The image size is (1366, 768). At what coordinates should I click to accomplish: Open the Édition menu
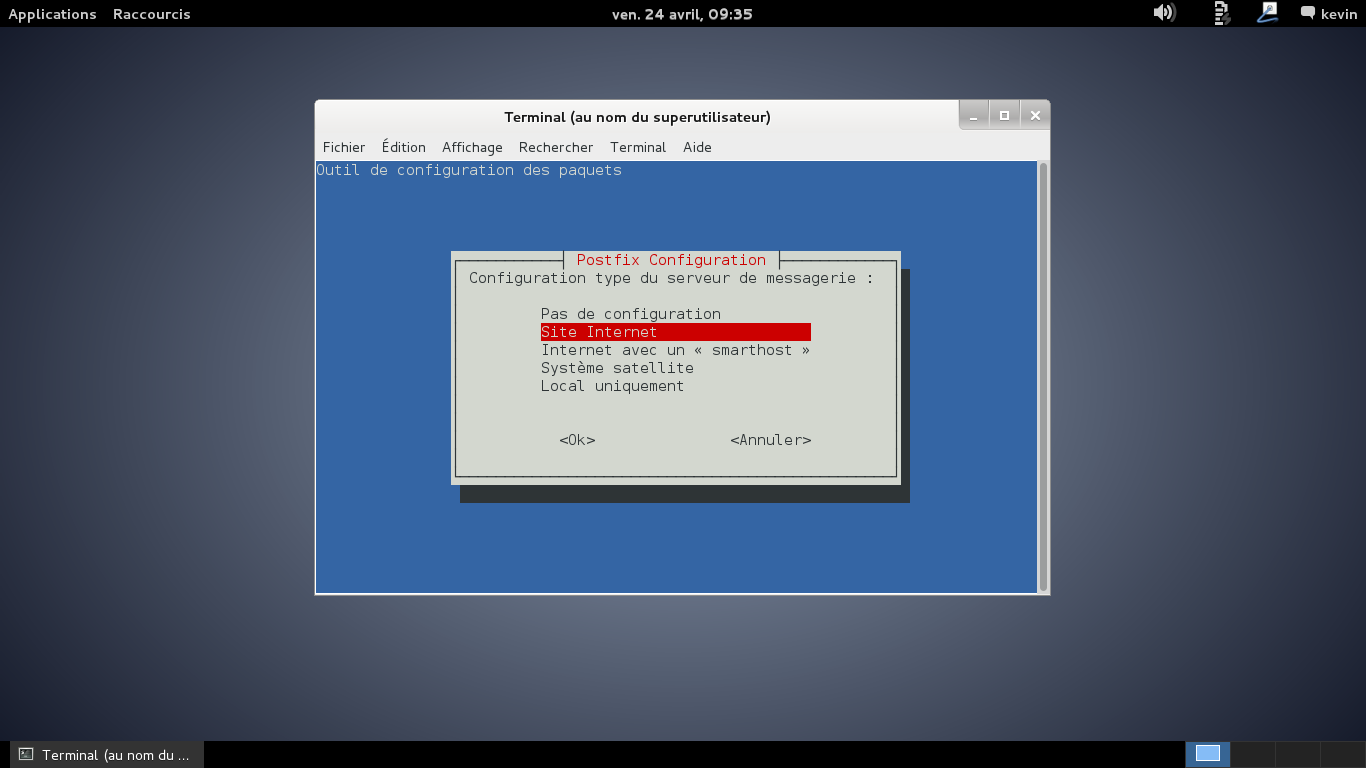point(403,147)
